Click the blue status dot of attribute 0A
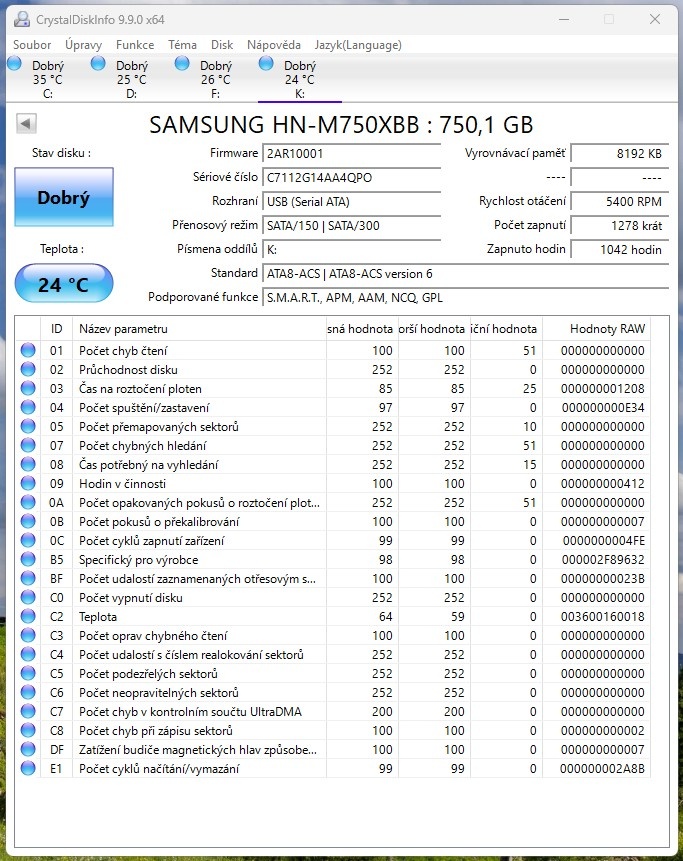This screenshot has height=861, width=683. [x=28, y=502]
